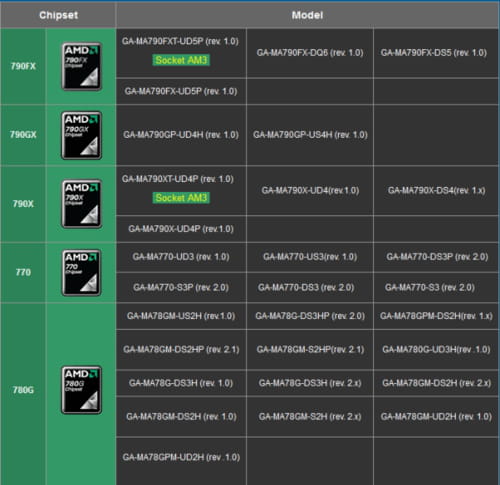Open GA-MA770-DS3P (rev. 2.0) model
This screenshot has width=500, height=485.
tap(437, 257)
